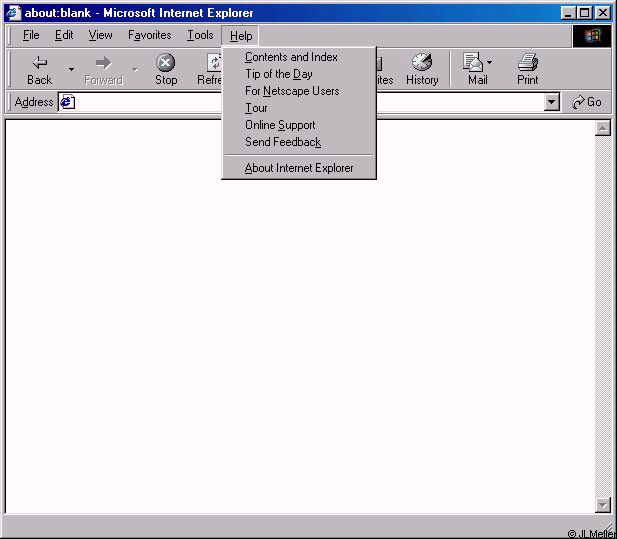Click the vertical scrollbar track
This screenshot has height=539, width=617.
(x=602, y=316)
